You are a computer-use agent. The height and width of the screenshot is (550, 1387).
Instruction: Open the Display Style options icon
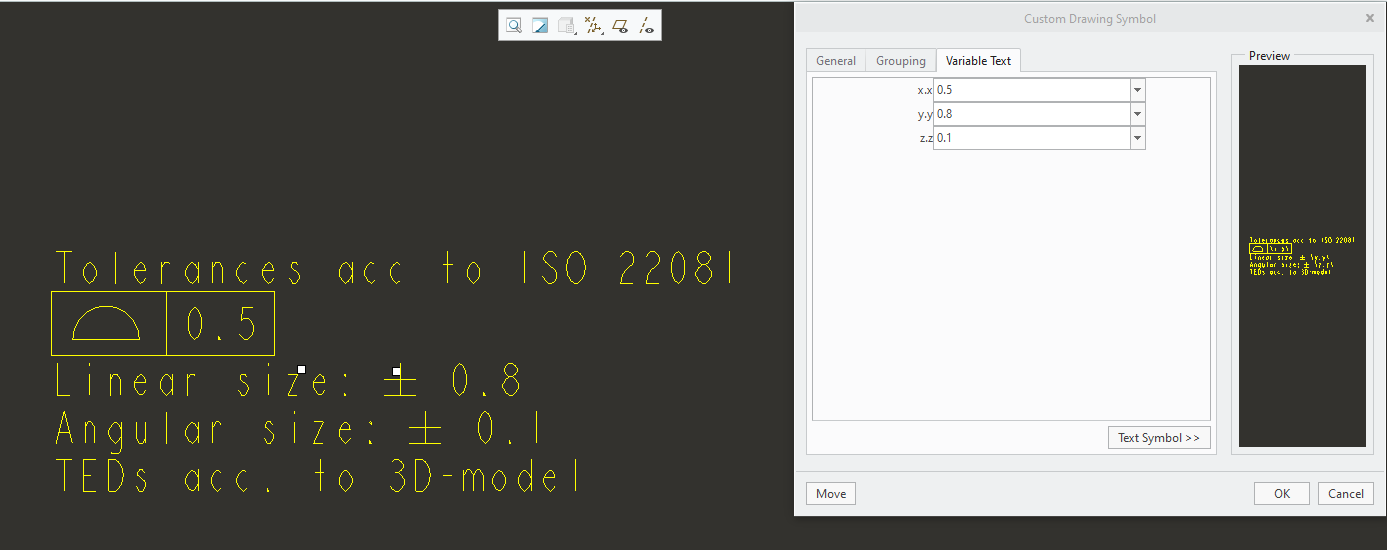567,26
